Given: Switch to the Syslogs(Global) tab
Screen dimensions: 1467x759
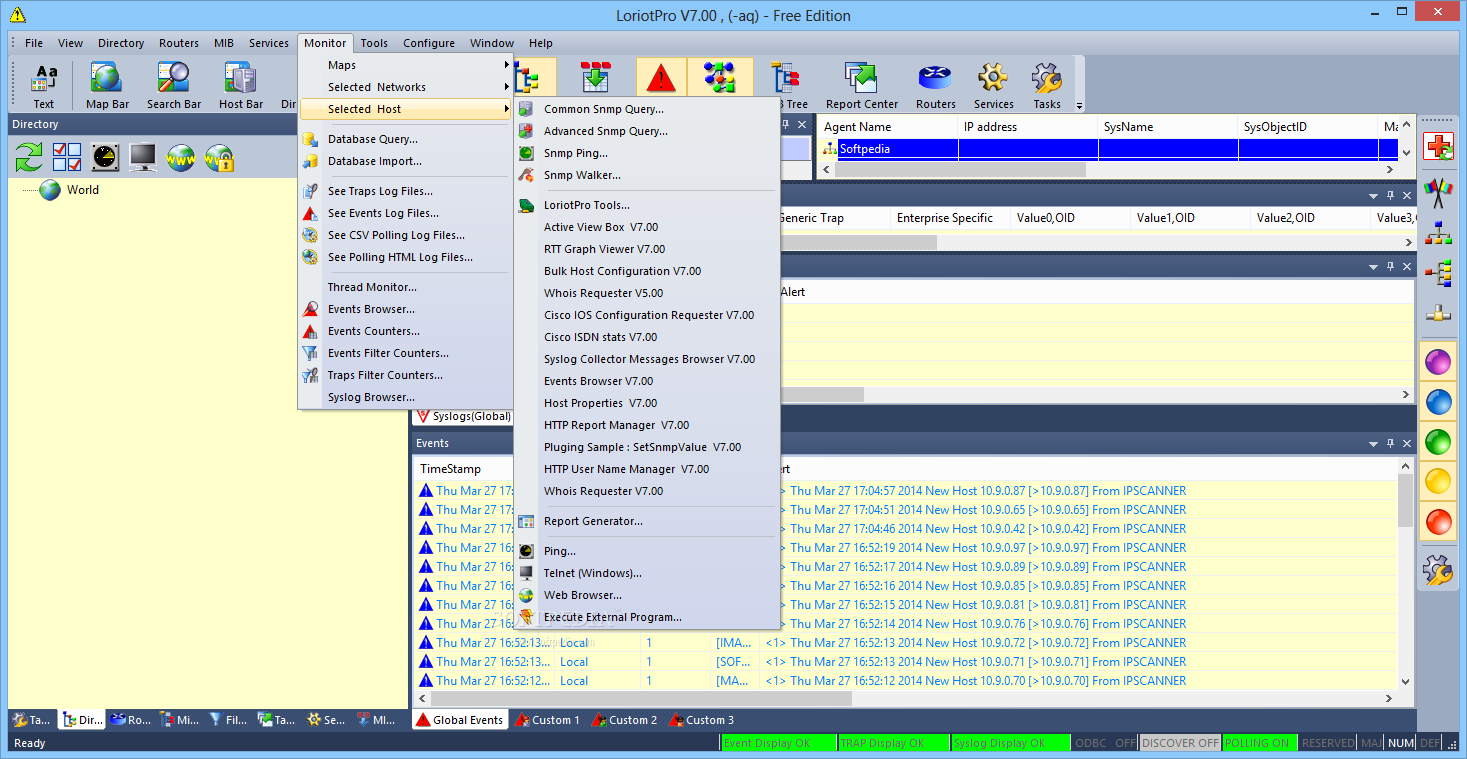Looking at the screenshot, I should pos(464,416).
